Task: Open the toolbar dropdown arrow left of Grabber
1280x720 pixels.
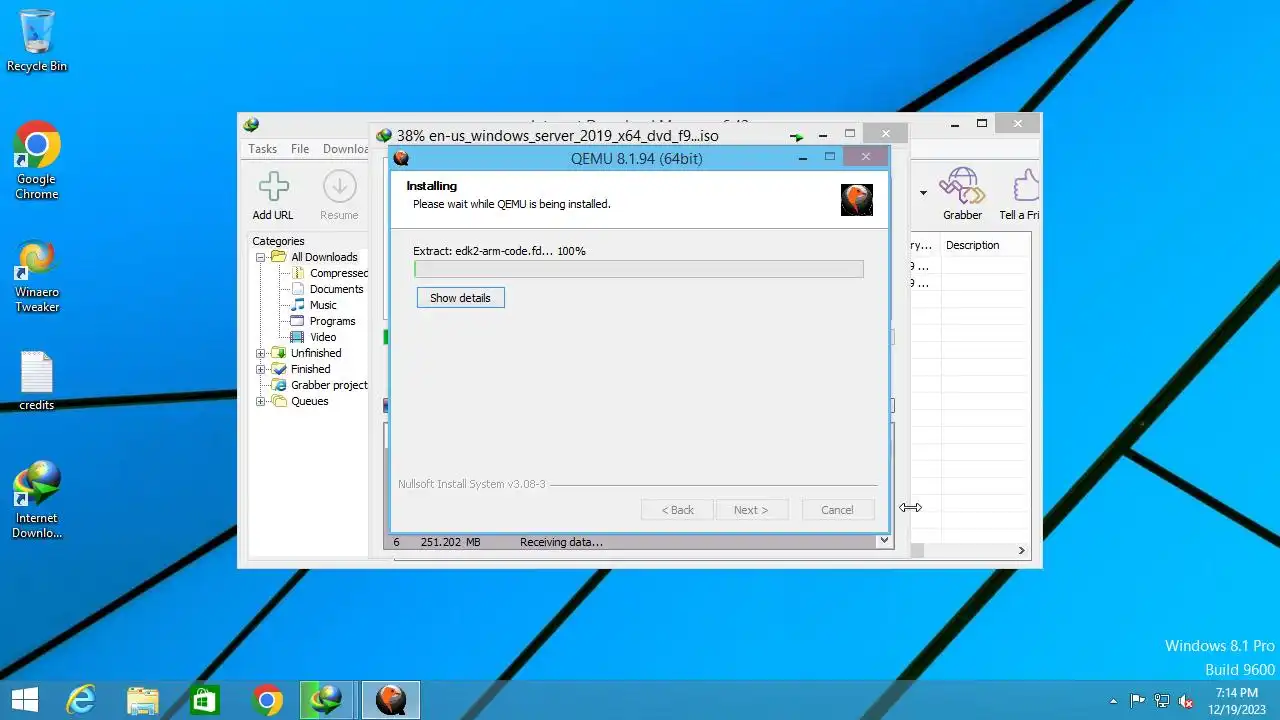Action: (923, 193)
